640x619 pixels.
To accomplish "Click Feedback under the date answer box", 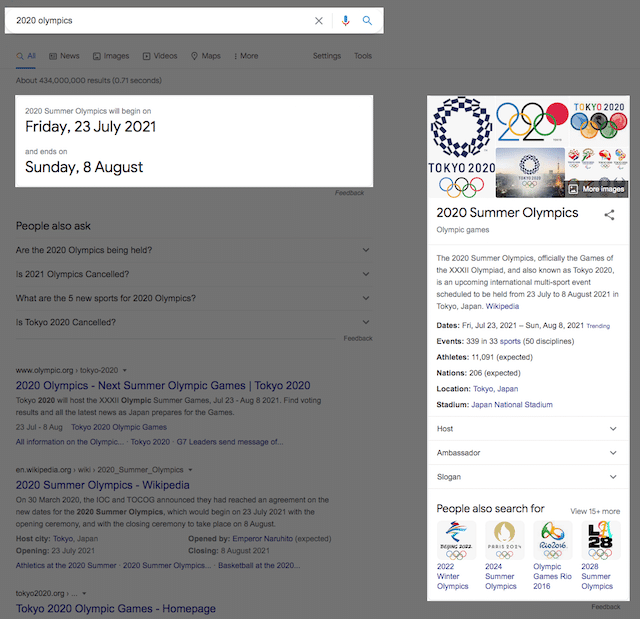I will tap(349, 193).
